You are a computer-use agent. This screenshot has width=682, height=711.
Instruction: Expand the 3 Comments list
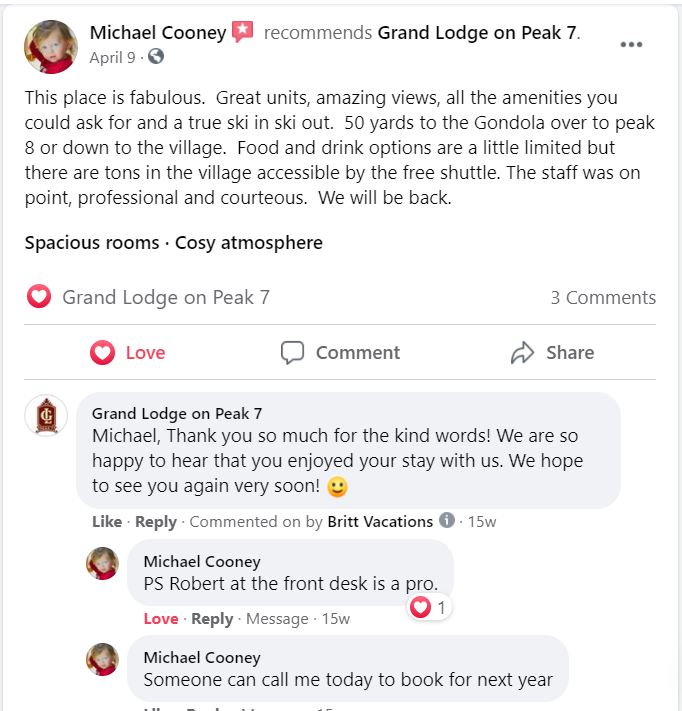pos(603,297)
